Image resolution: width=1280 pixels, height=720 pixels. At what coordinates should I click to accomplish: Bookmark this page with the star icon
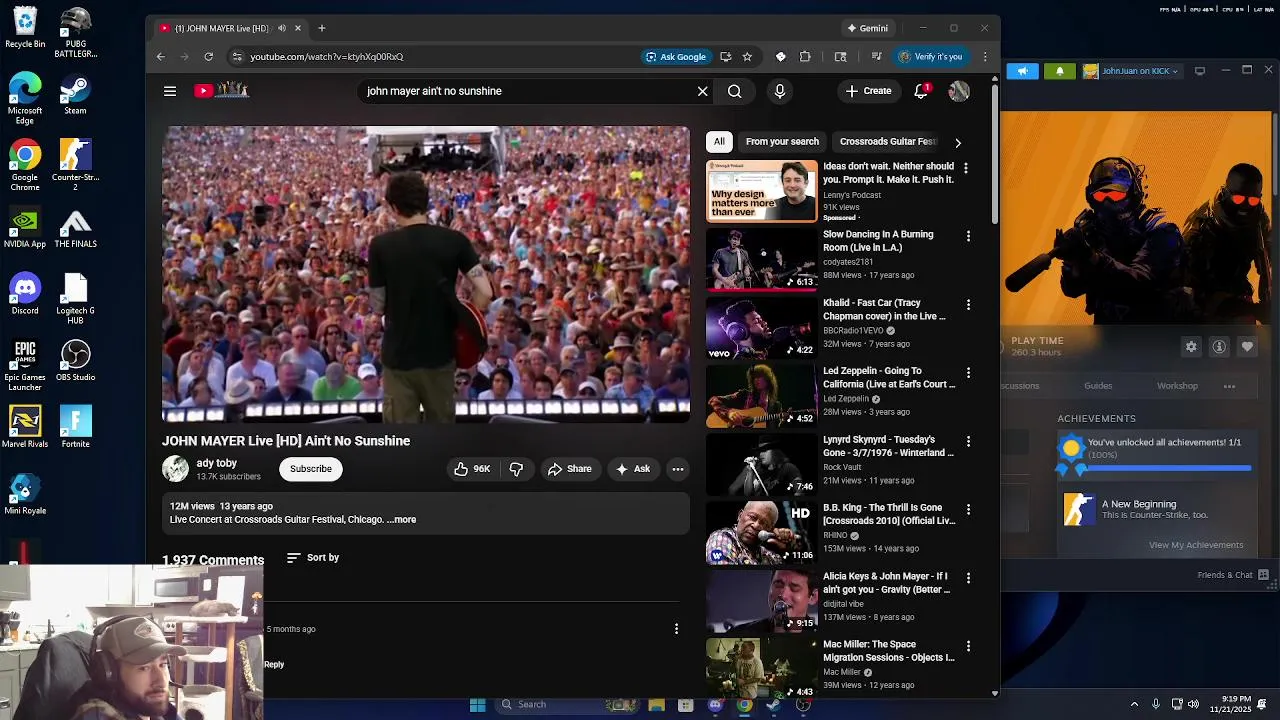747,57
